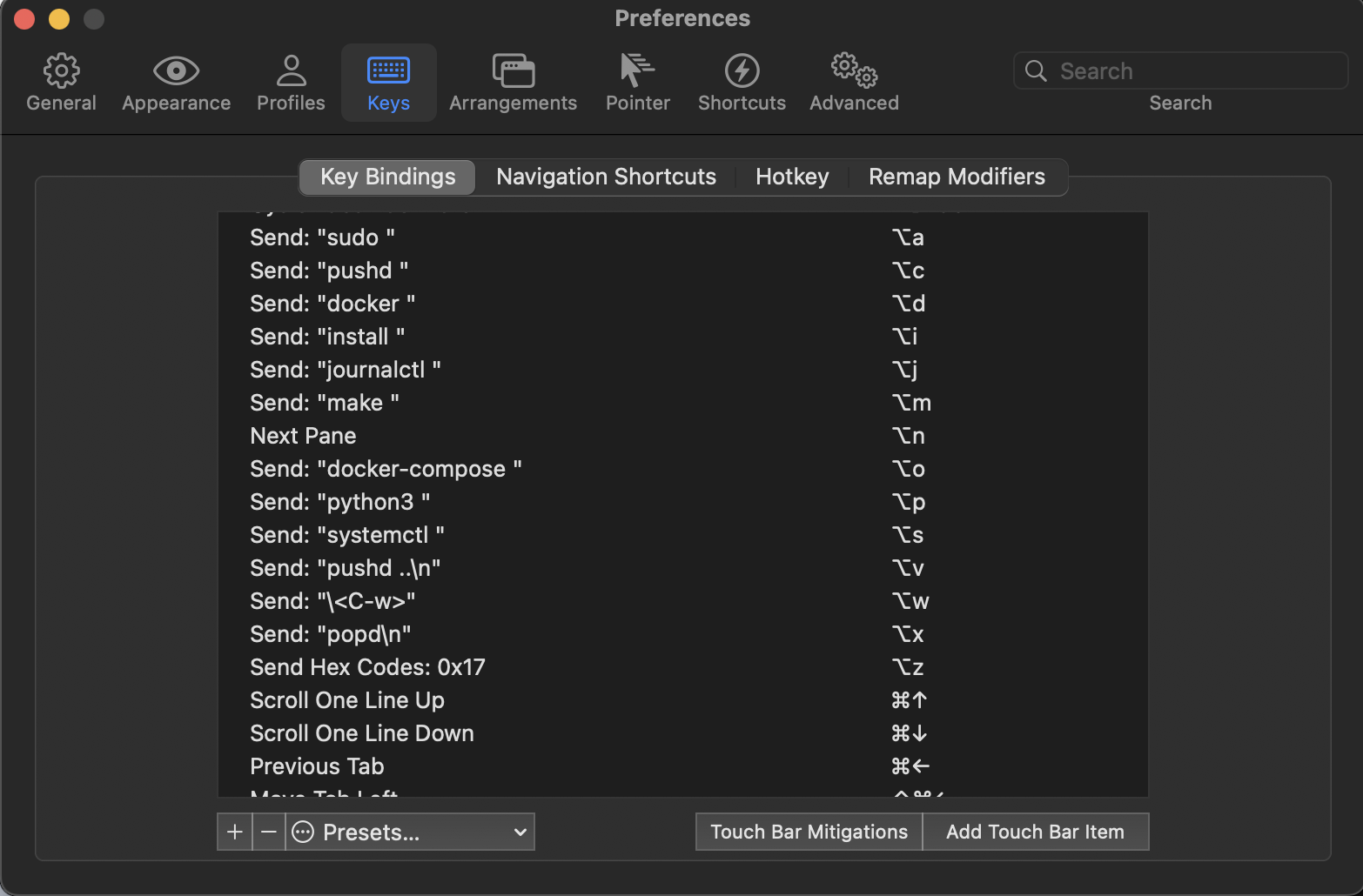
Task: Select the Scroll One Line Up binding
Action: [x=574, y=700]
